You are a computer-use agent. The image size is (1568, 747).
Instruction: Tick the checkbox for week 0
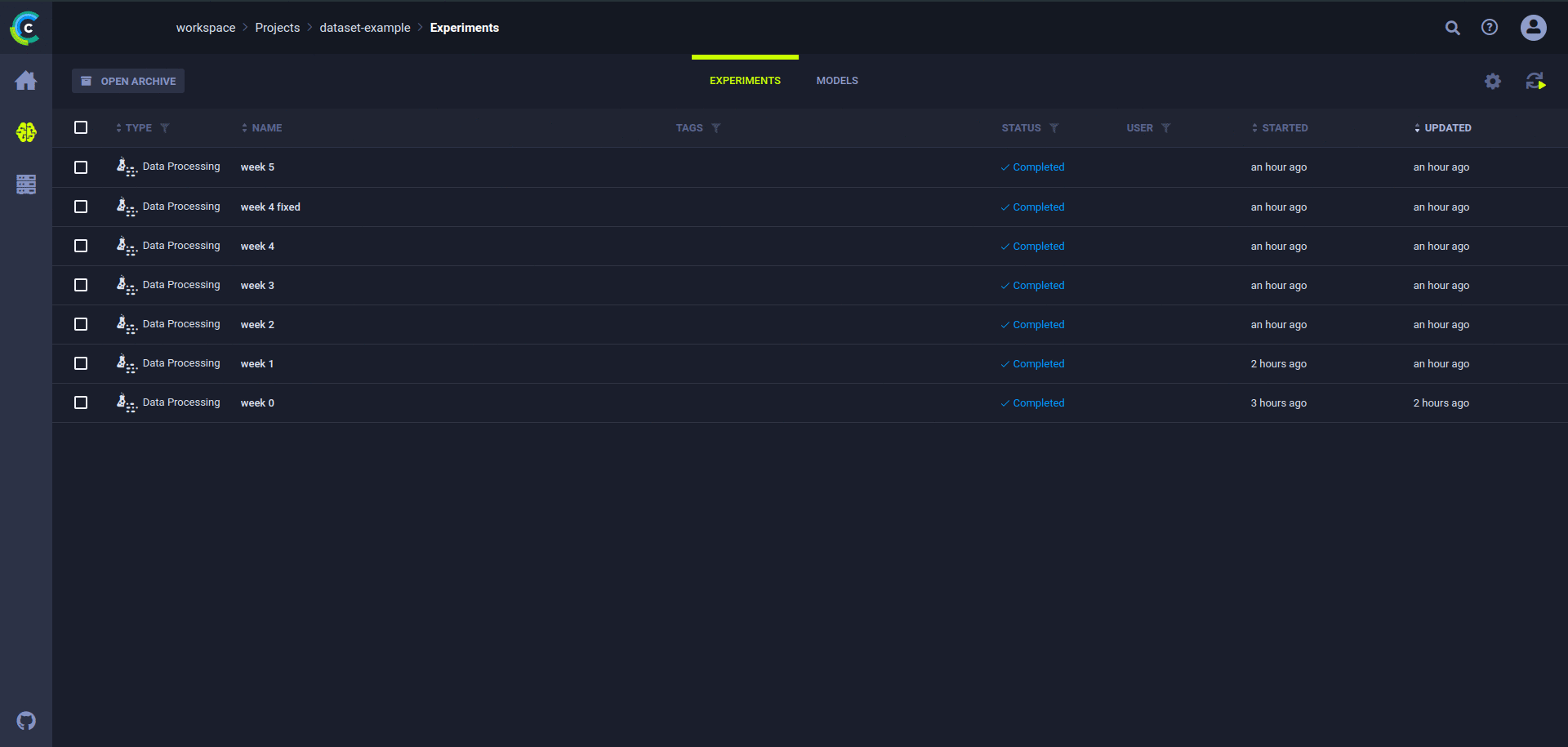[81, 402]
